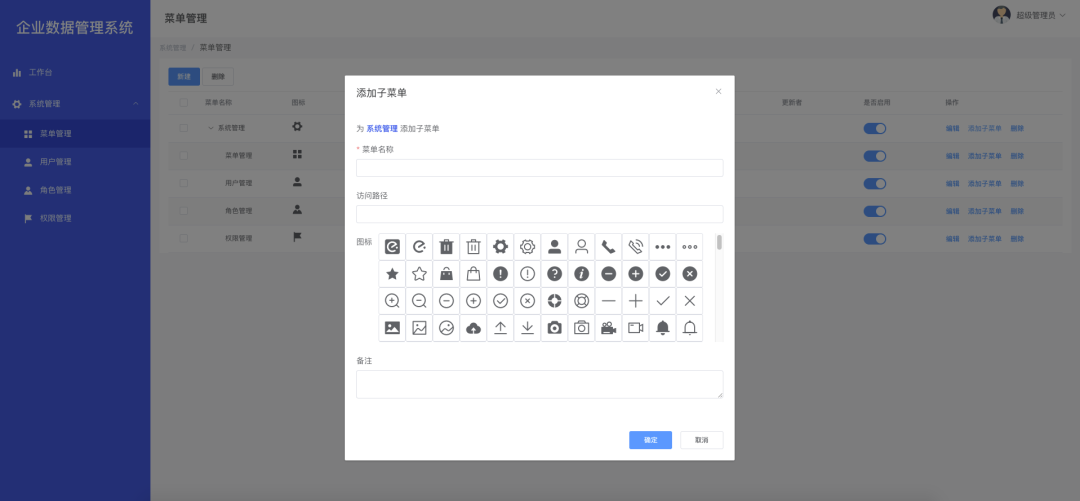
Task: Collapse the 系统管理 sidebar group
Action: point(135,104)
